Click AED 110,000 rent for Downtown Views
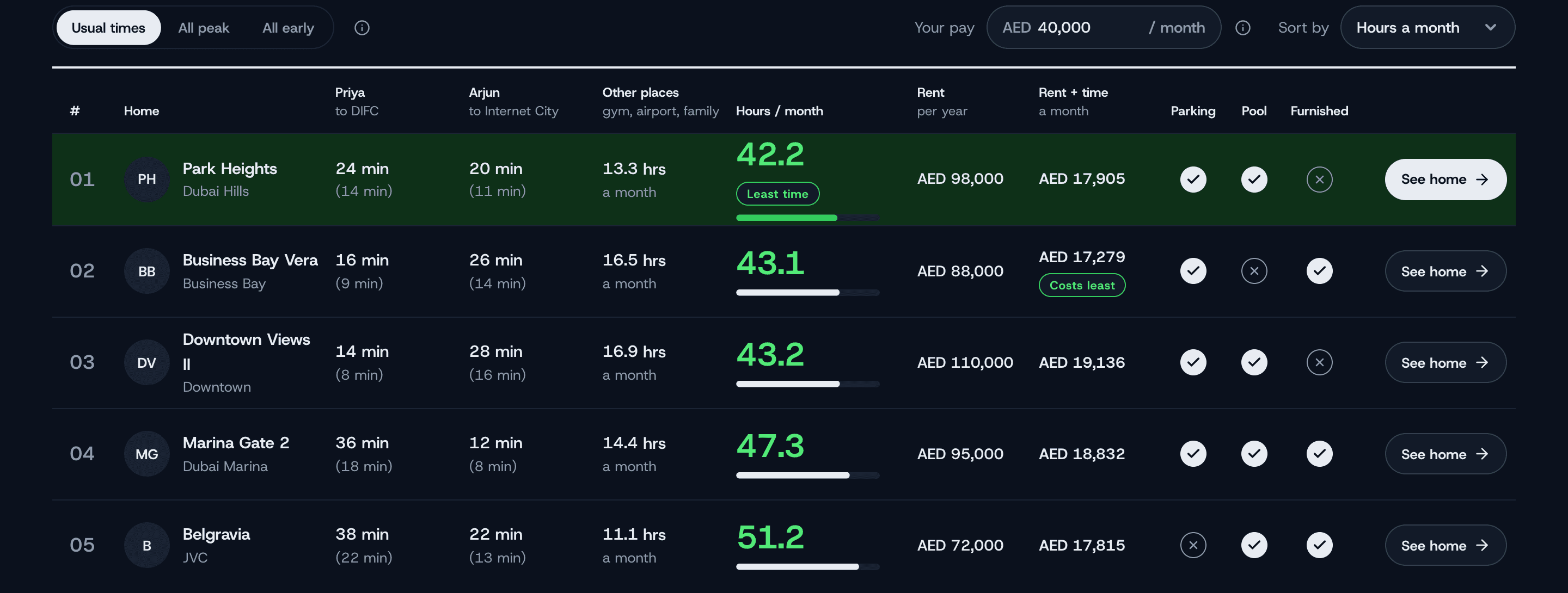 pyautogui.click(x=965, y=362)
